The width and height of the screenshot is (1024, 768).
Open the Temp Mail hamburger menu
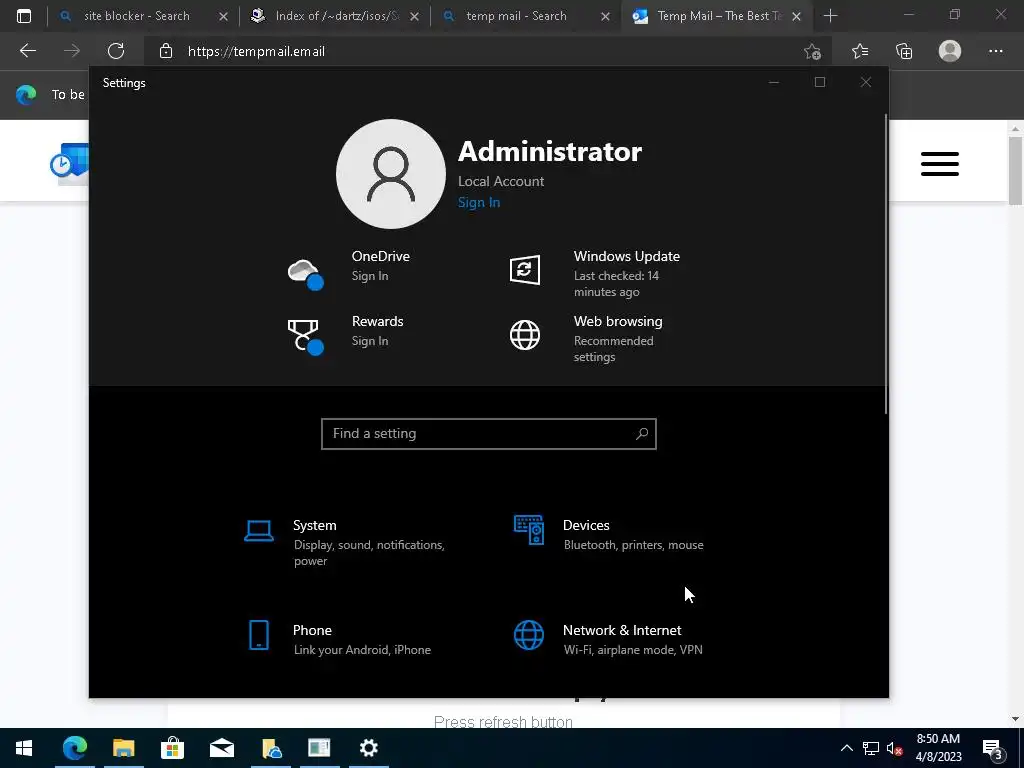click(940, 164)
